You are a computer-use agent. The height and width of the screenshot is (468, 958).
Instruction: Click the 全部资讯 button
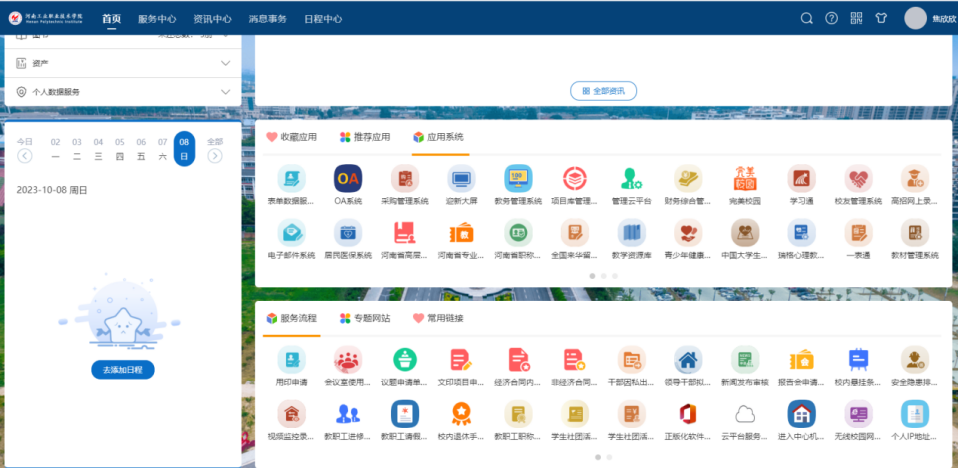coord(603,91)
